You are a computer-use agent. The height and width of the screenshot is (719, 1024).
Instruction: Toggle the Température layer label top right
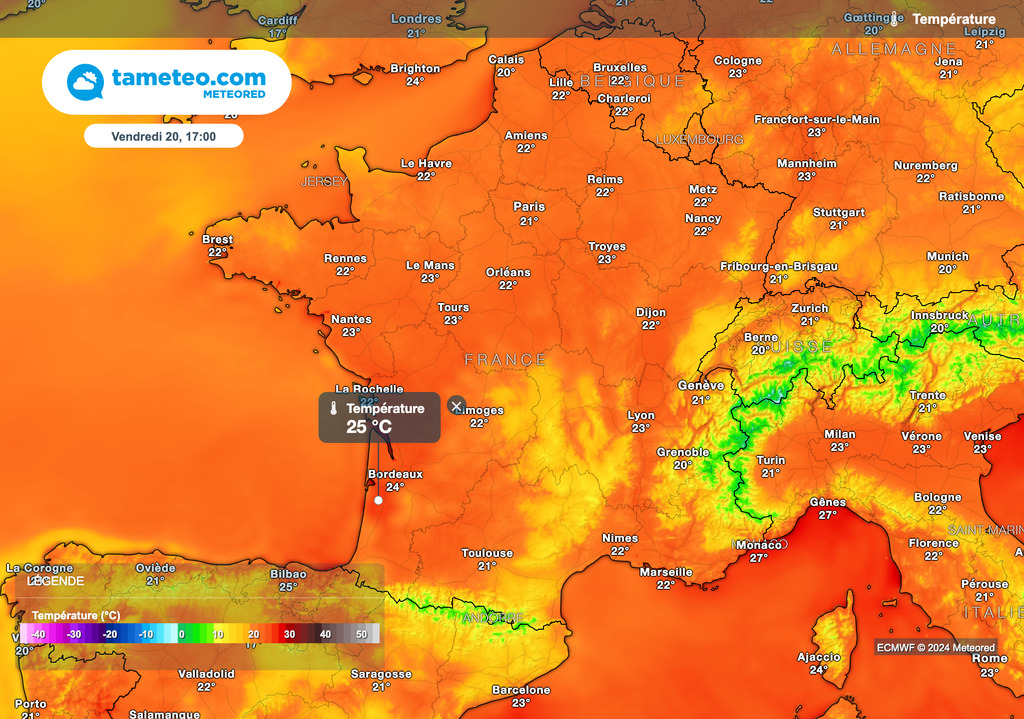coord(954,18)
